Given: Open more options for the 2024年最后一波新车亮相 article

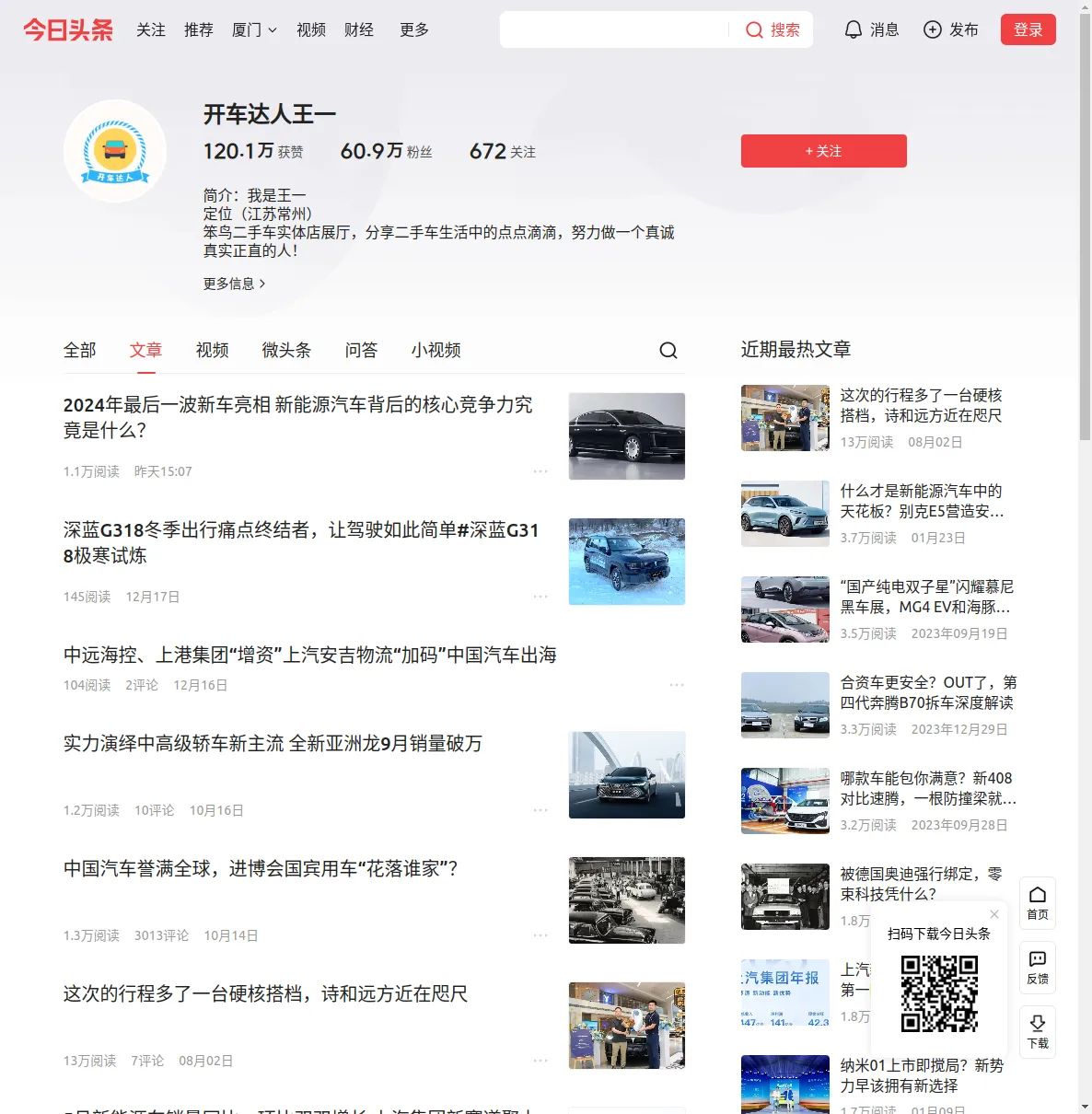Looking at the screenshot, I should (540, 471).
